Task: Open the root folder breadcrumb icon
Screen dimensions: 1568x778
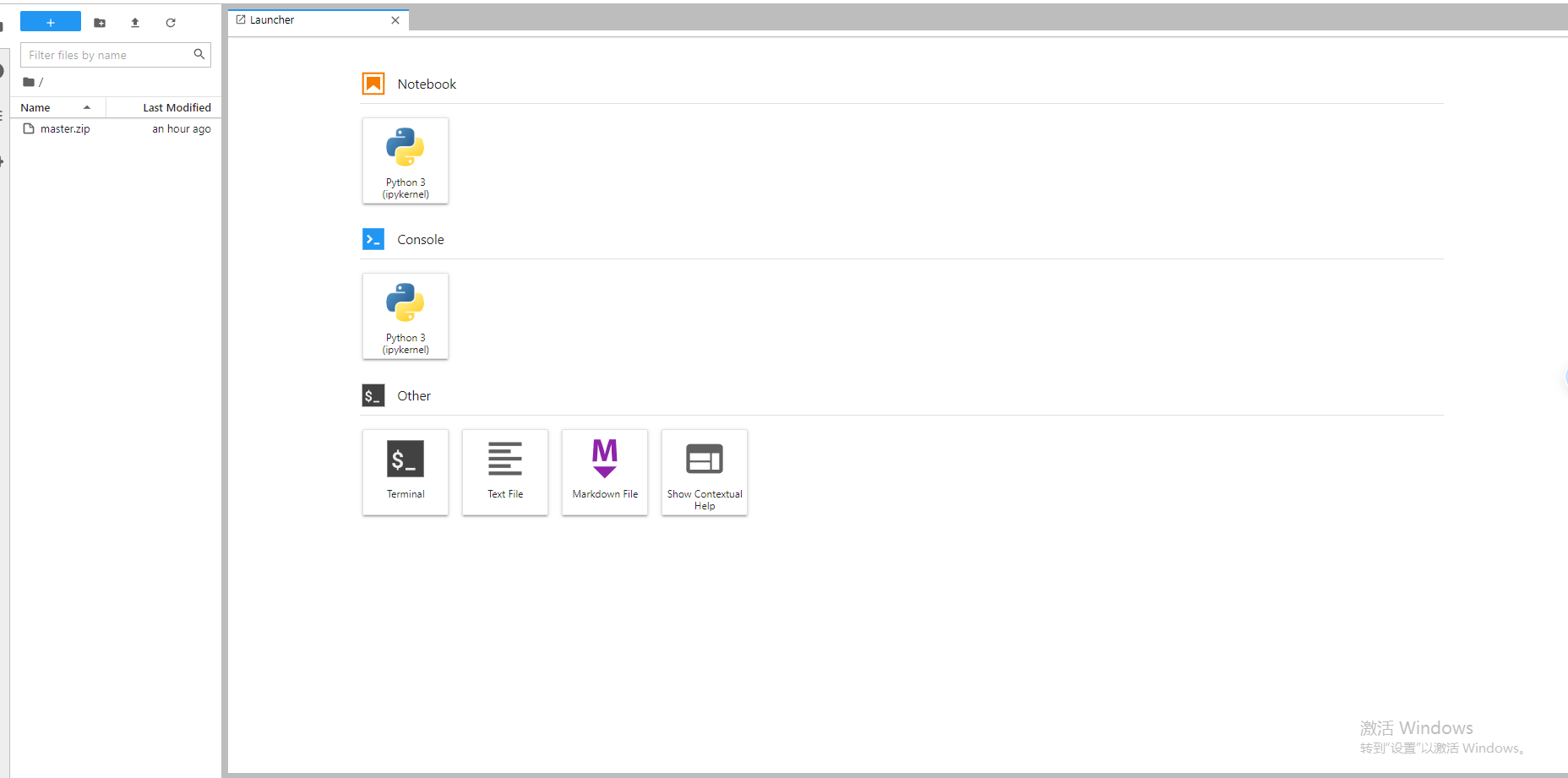Action: click(x=29, y=82)
